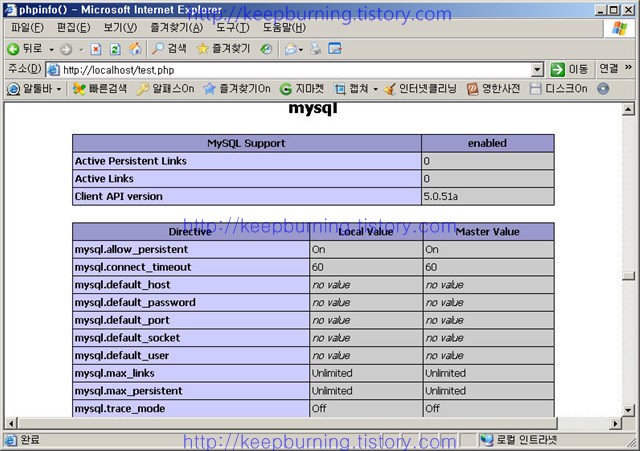Click the mysql.default_password directive cell
The width and height of the screenshot is (640, 451).
pos(191,302)
